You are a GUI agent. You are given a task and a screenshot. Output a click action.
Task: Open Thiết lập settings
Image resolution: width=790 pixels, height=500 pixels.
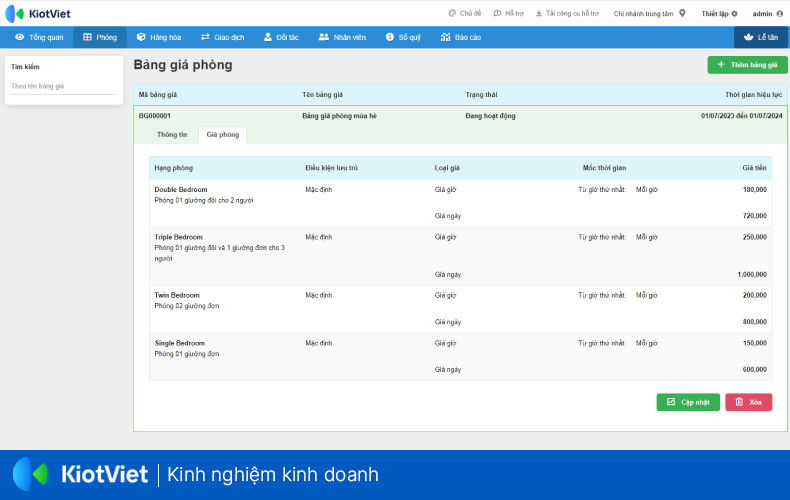pyautogui.click(x=719, y=14)
